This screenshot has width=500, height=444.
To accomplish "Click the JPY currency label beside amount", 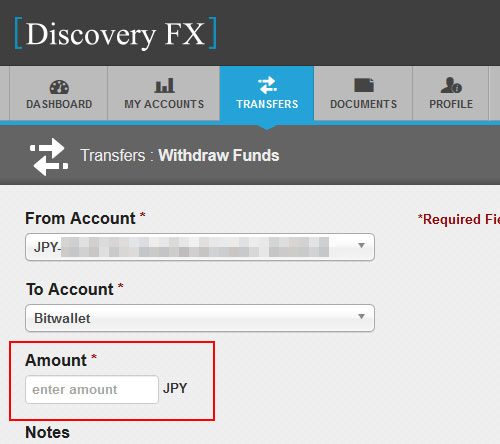I will (x=175, y=388).
